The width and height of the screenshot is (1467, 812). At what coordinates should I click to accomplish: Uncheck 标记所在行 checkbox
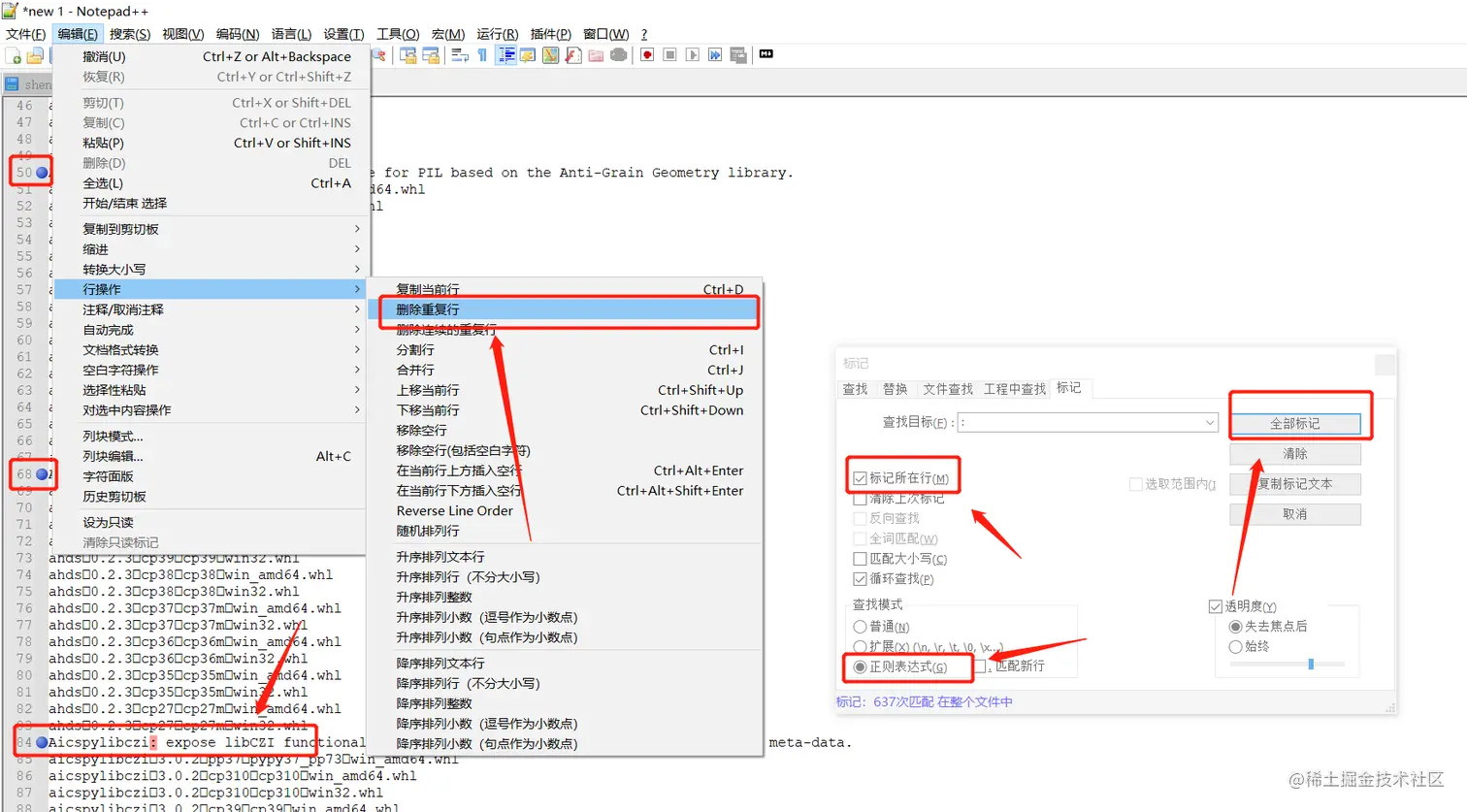click(860, 478)
